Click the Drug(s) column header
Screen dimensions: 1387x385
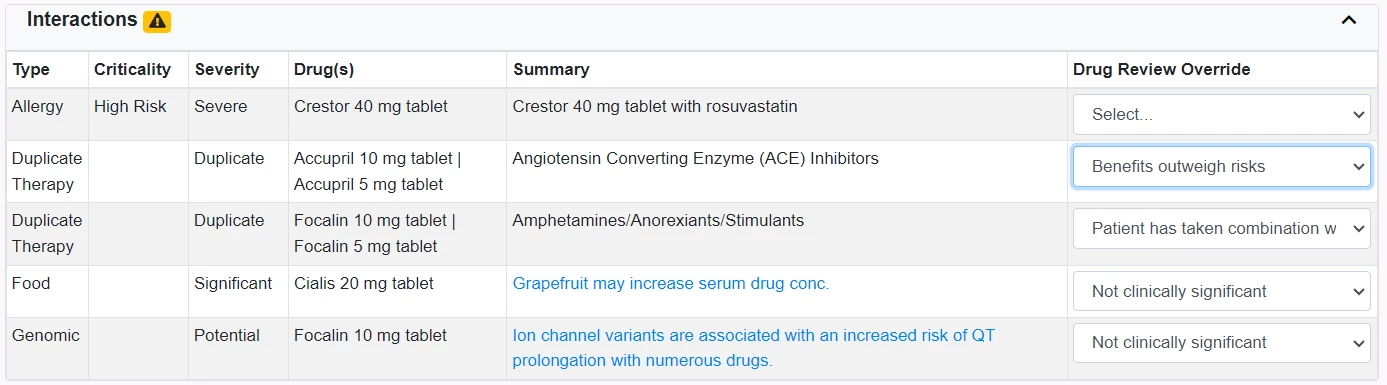point(324,69)
